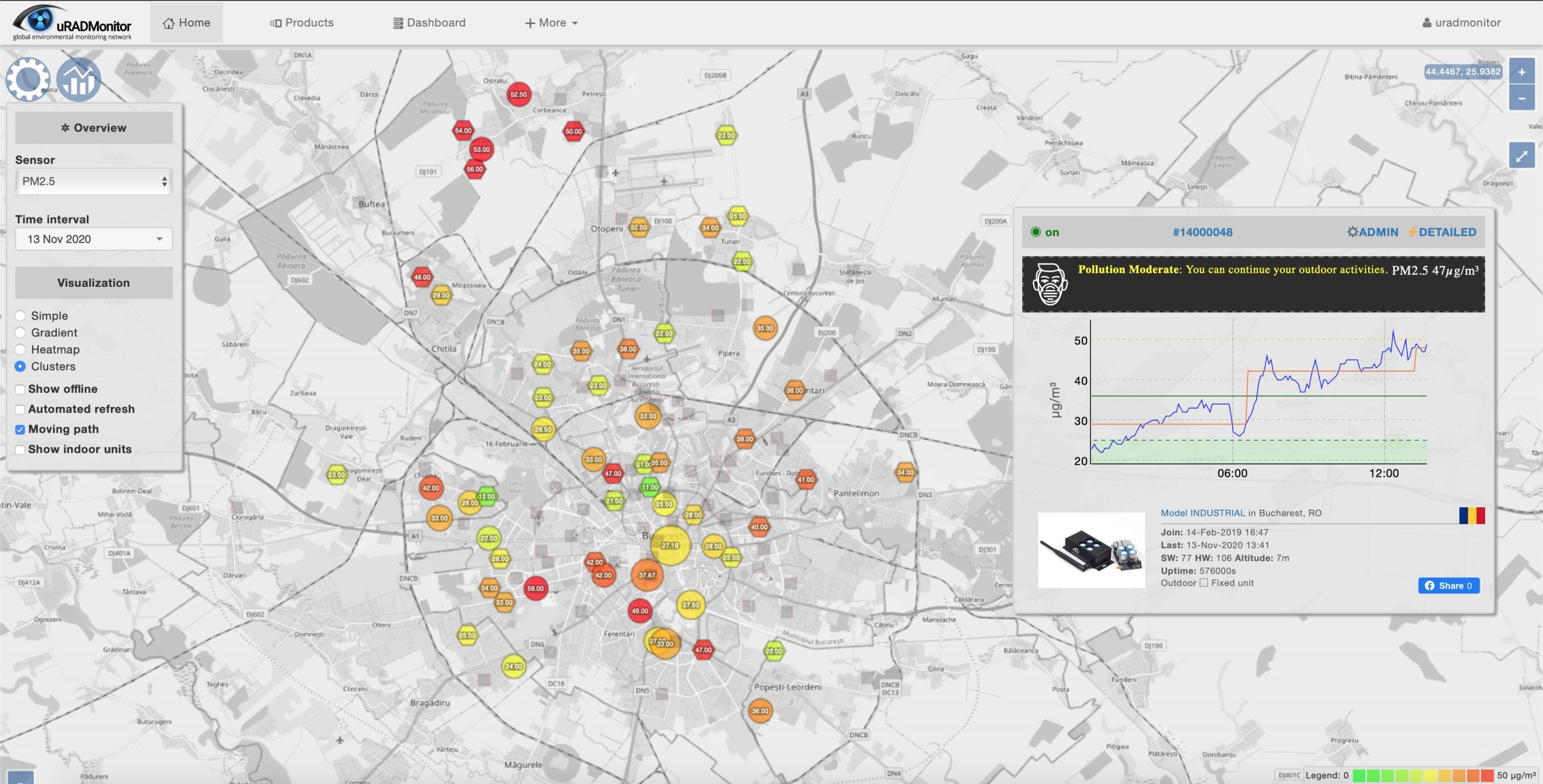The height and width of the screenshot is (784, 1543).
Task: Click the Facebook Share button
Action: pos(1448,586)
